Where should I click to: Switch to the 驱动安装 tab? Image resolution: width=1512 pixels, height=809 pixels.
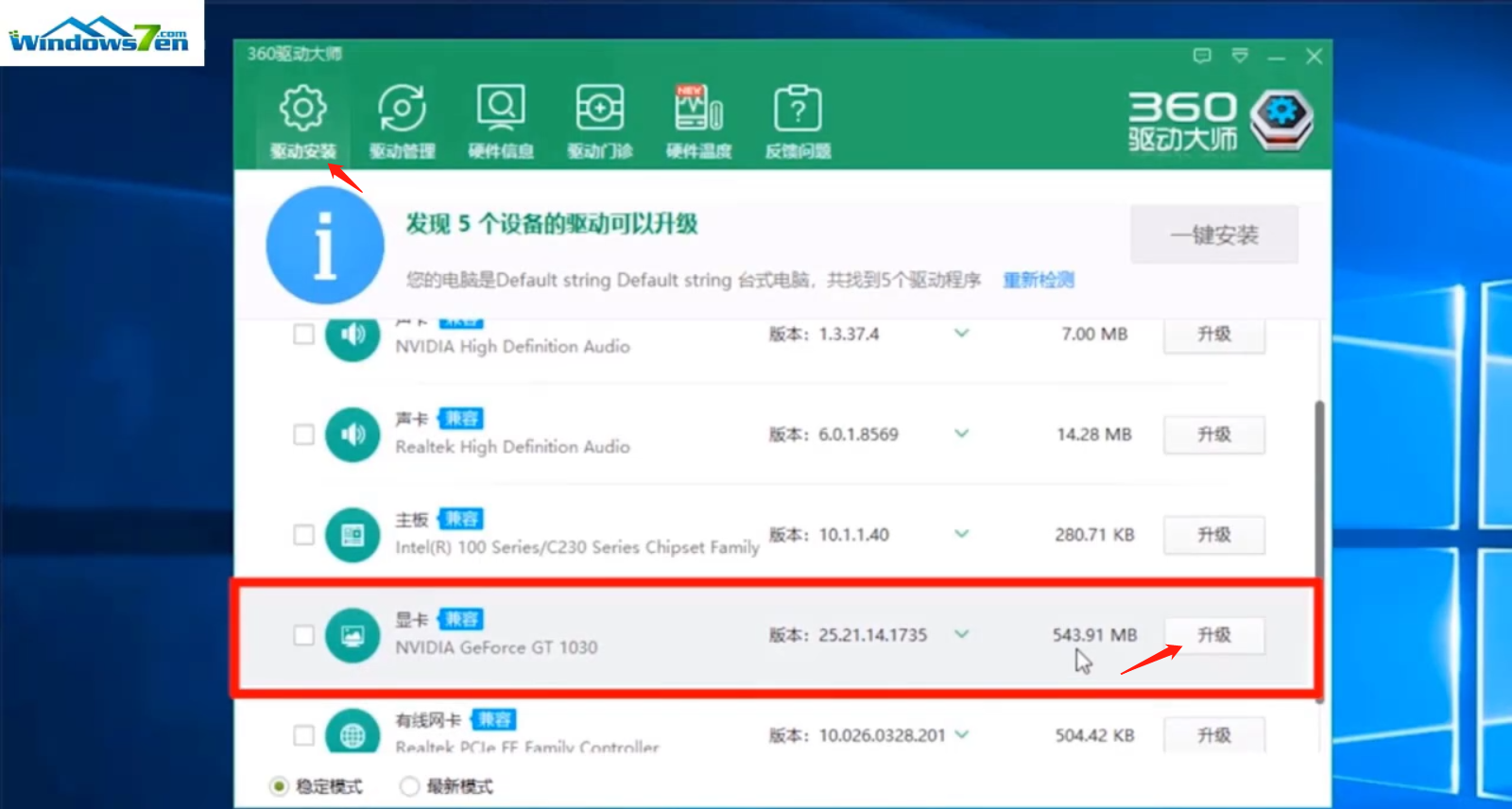[302, 122]
